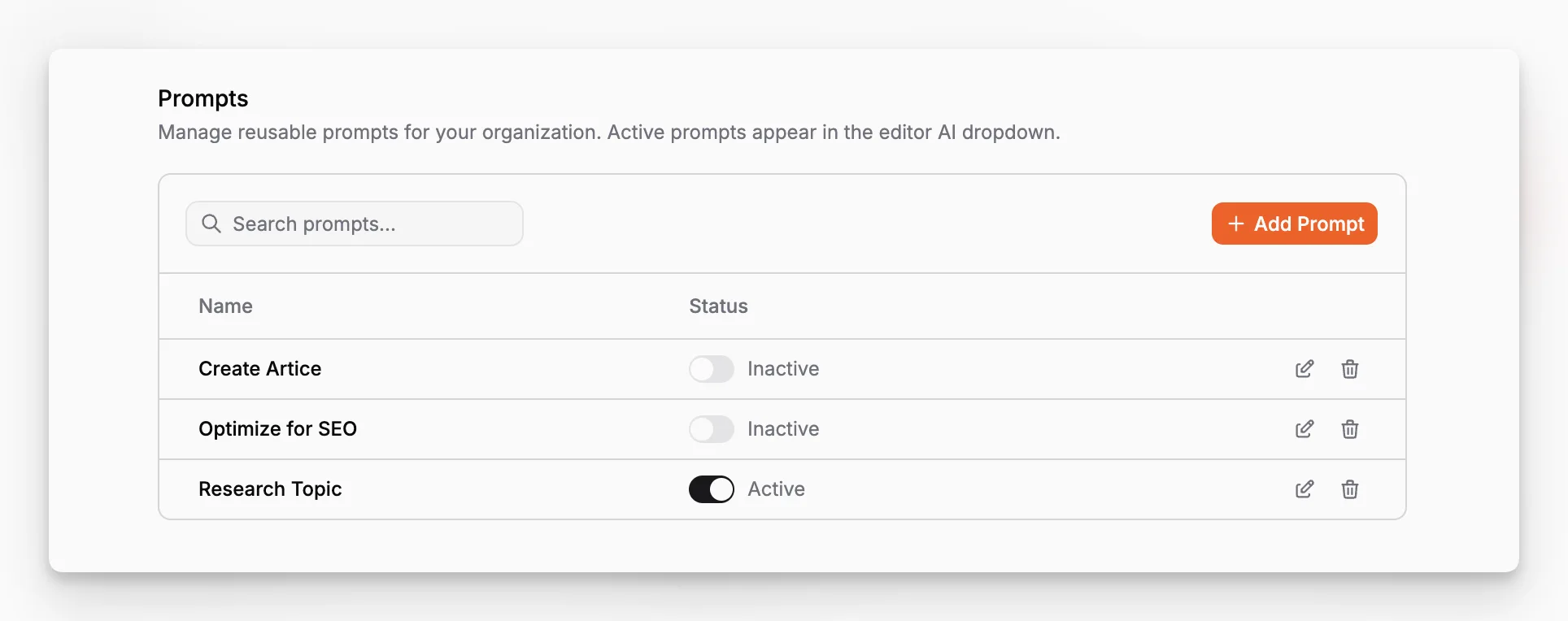The height and width of the screenshot is (621, 1568).
Task: Click the Name column header
Action: click(x=226, y=306)
